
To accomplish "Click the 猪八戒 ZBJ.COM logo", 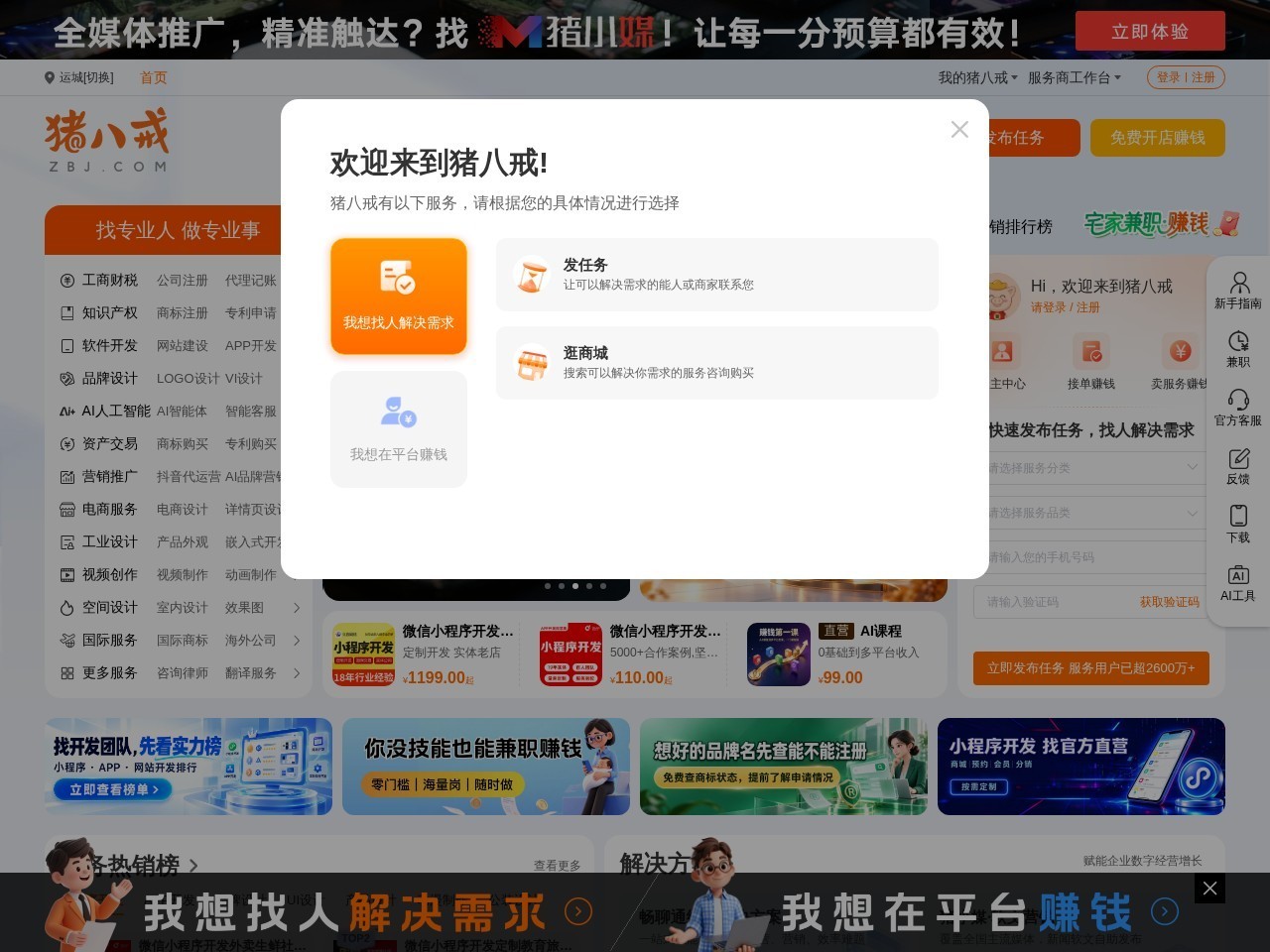I will point(107,140).
